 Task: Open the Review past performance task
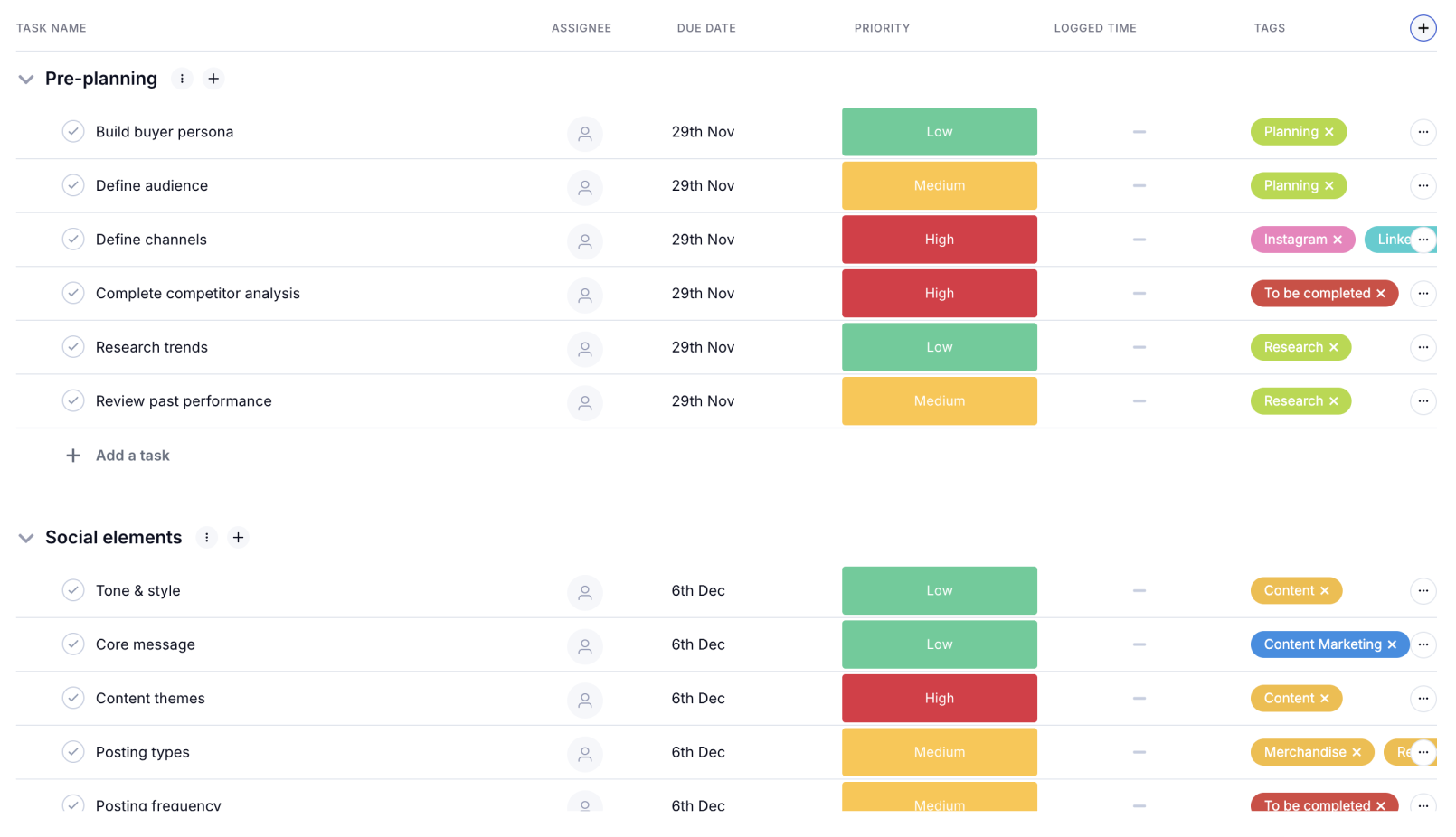tap(184, 401)
